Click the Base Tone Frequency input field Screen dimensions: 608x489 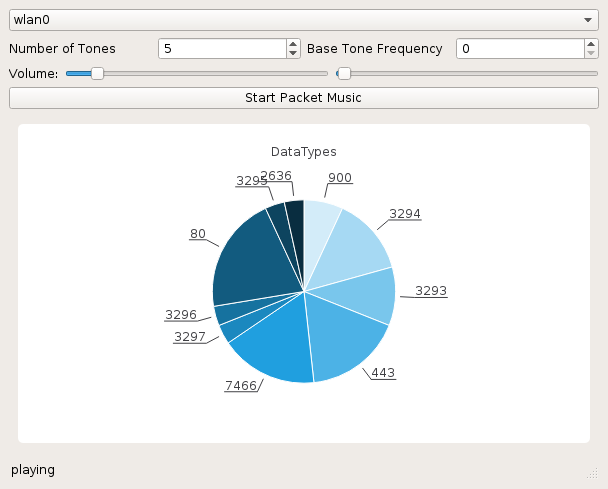click(520, 49)
